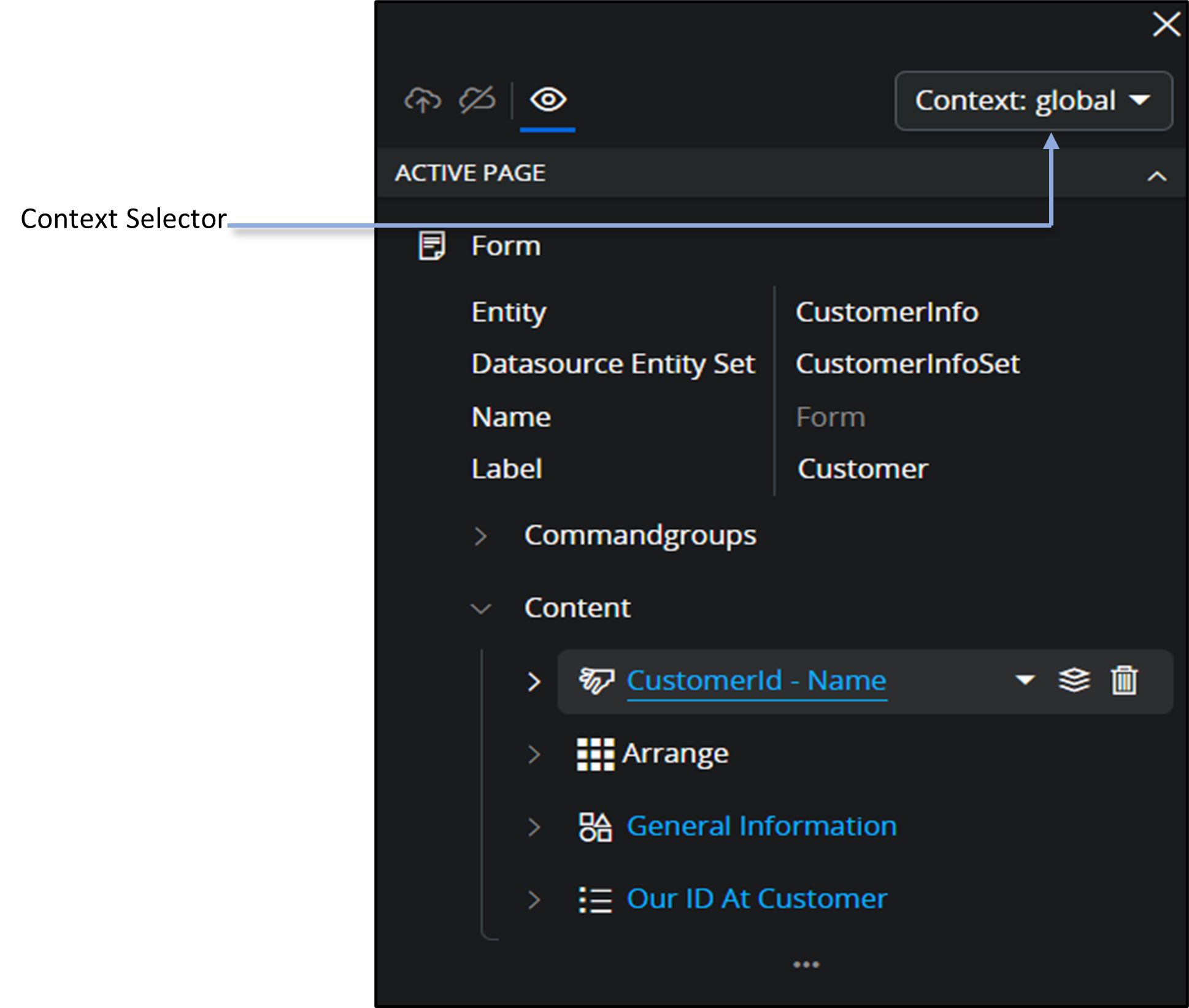Expand the Arrange tree item
Image resolution: width=1189 pixels, height=1008 pixels.
click(x=534, y=754)
